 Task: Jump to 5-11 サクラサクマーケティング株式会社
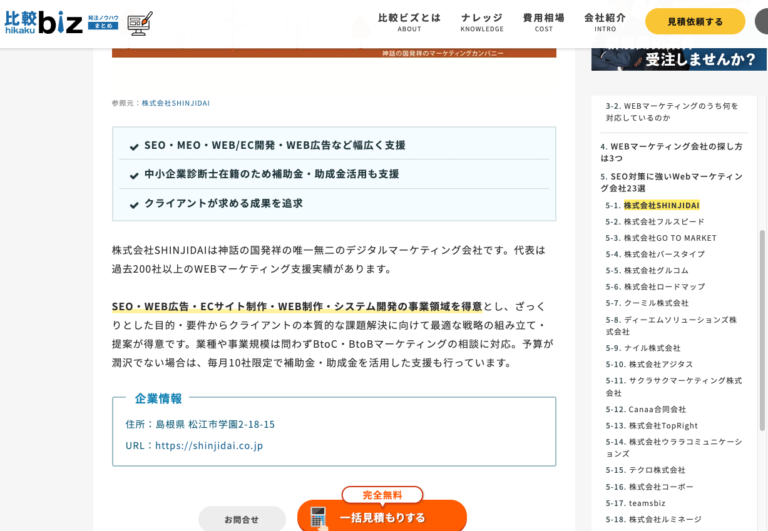[673, 386]
